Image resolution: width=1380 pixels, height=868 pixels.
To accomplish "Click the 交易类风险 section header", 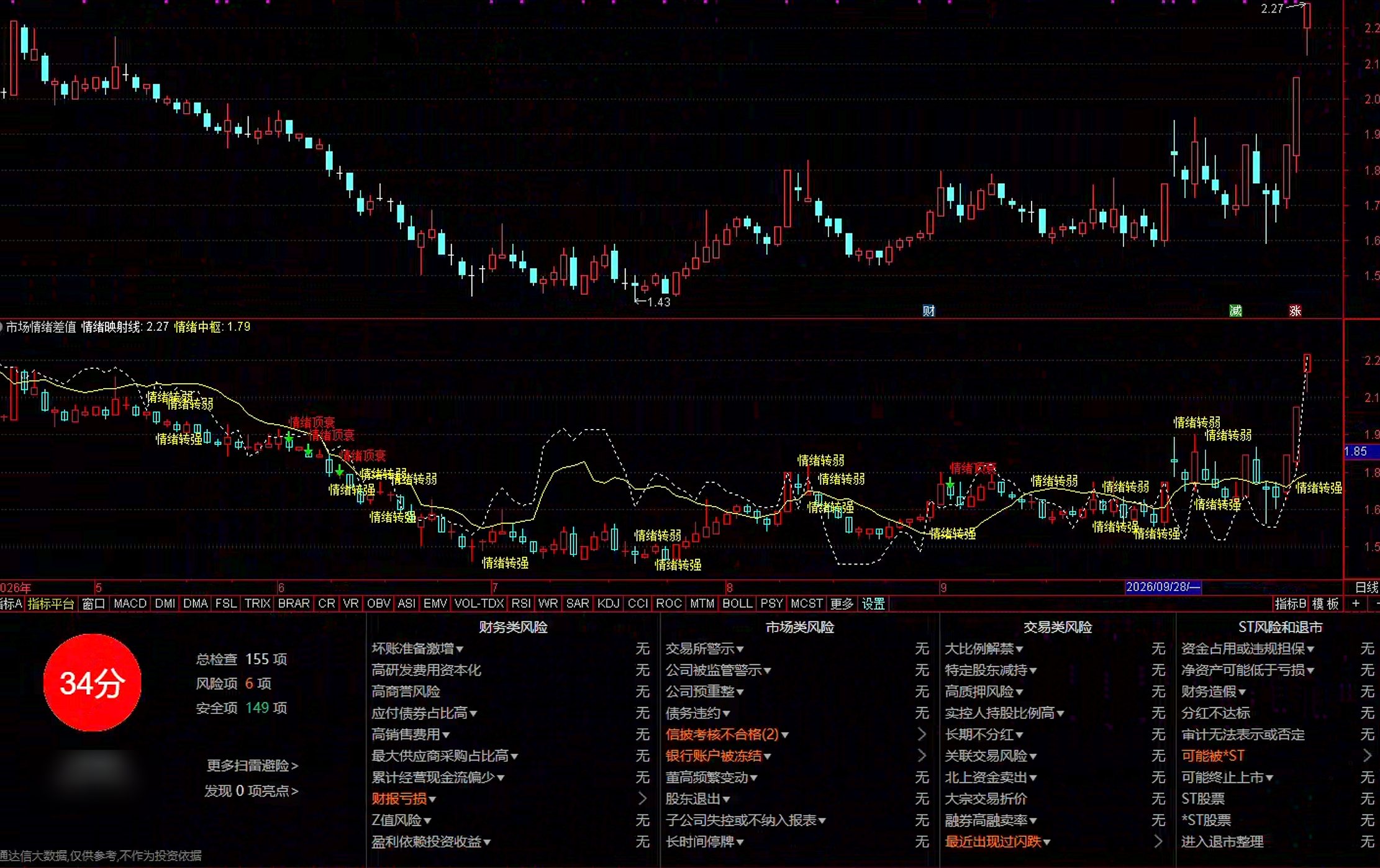I will pyautogui.click(x=1057, y=627).
